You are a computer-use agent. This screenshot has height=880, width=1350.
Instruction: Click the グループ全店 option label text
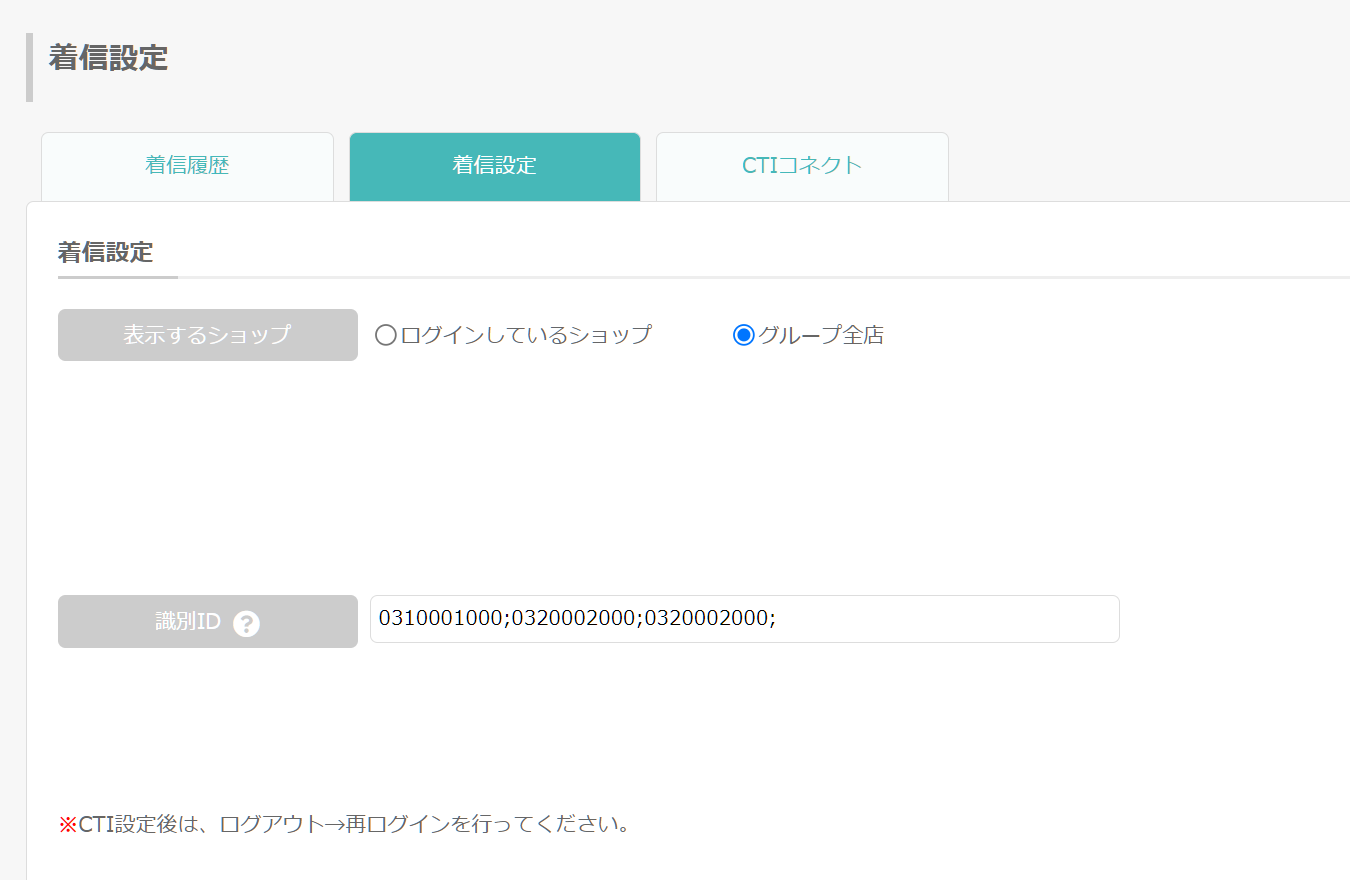(x=820, y=335)
